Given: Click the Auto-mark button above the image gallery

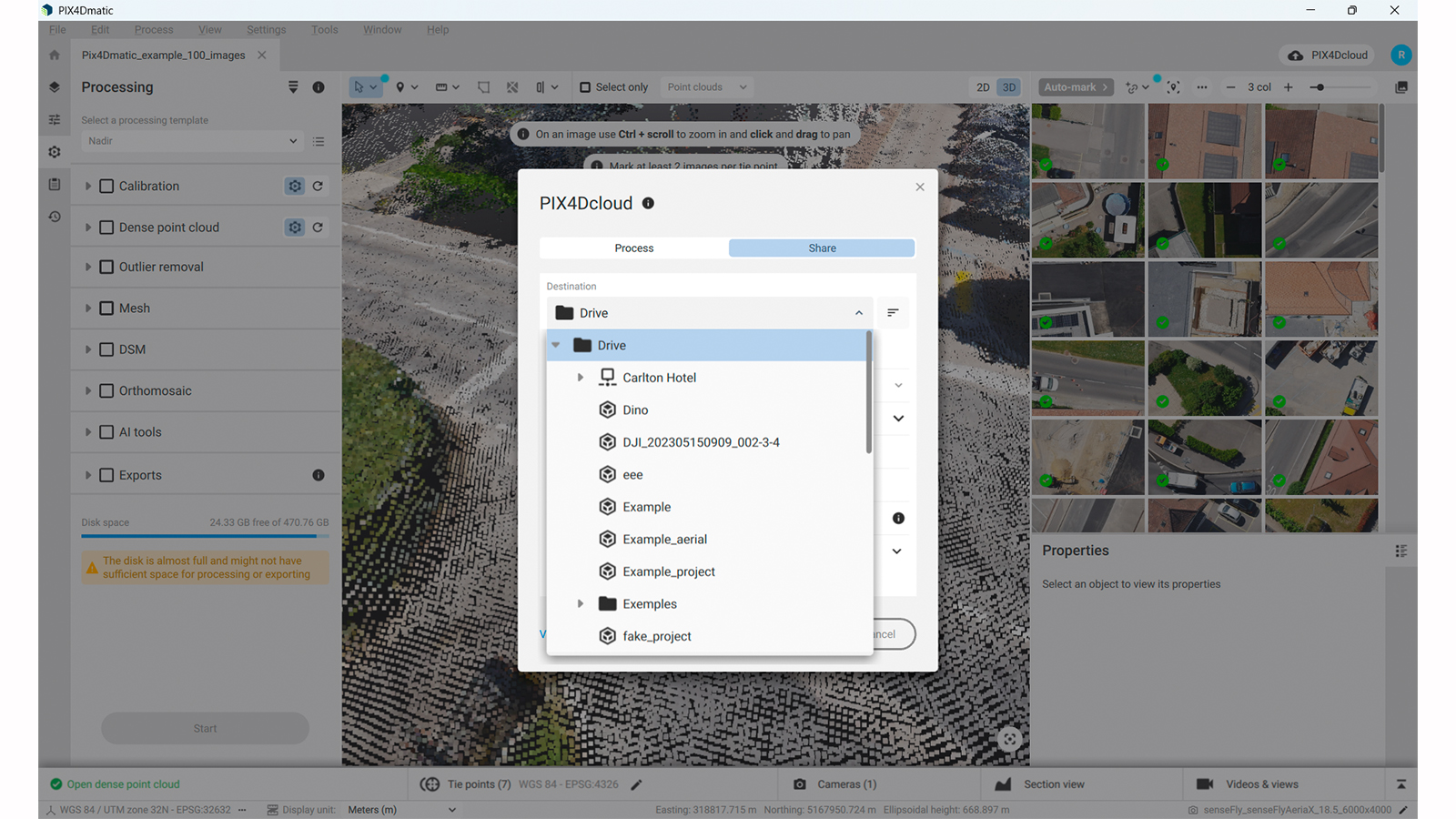Looking at the screenshot, I should (x=1075, y=86).
